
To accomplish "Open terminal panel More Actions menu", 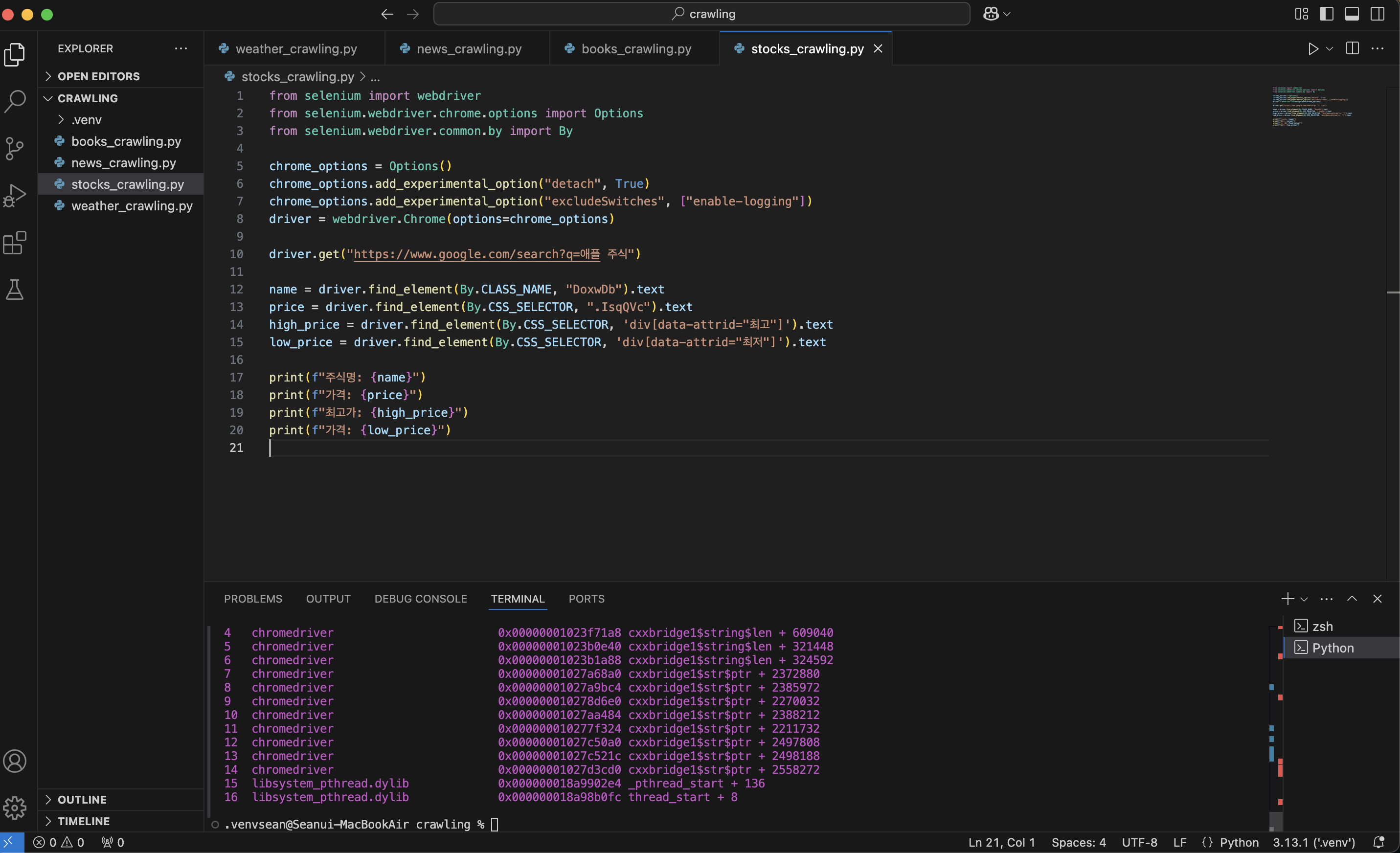I will [x=1327, y=598].
